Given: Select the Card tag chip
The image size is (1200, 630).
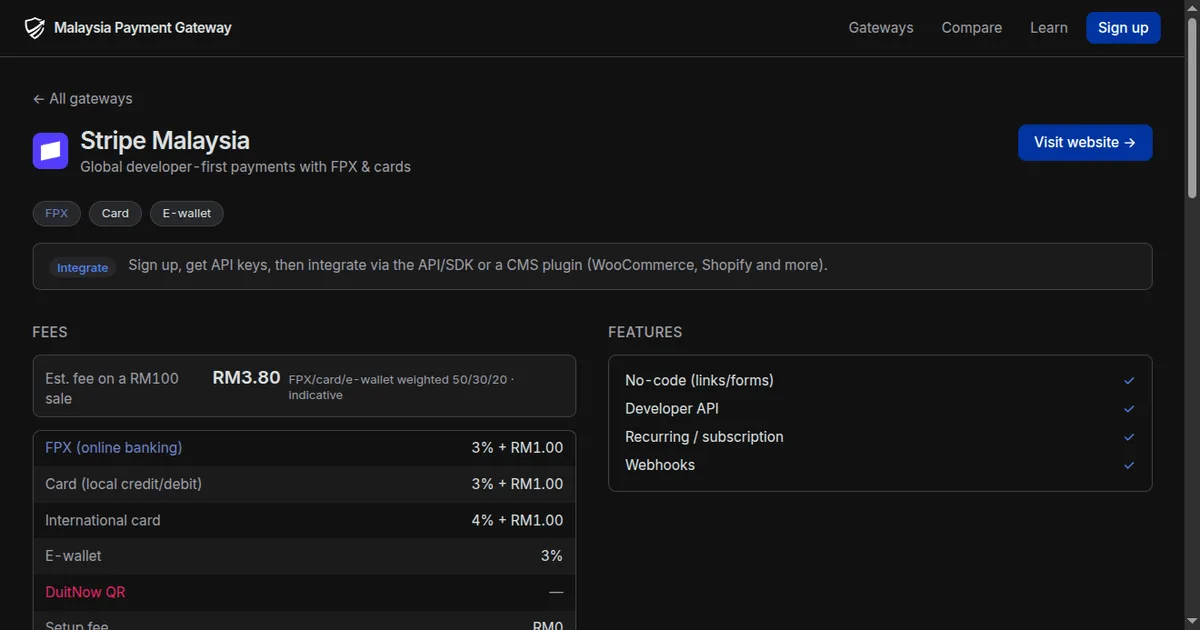Looking at the screenshot, I should 115,214.
